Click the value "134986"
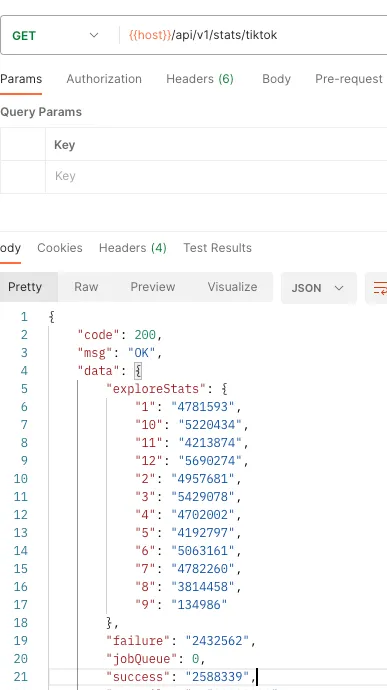387x690 pixels. tap(199, 606)
